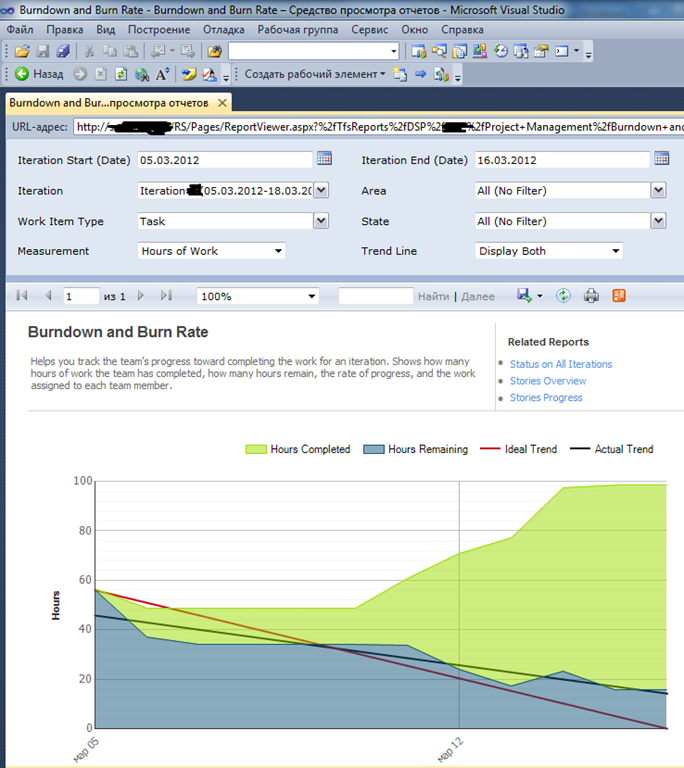The image size is (684, 768).
Task: Open export format dropdown arrow
Action: [540, 296]
